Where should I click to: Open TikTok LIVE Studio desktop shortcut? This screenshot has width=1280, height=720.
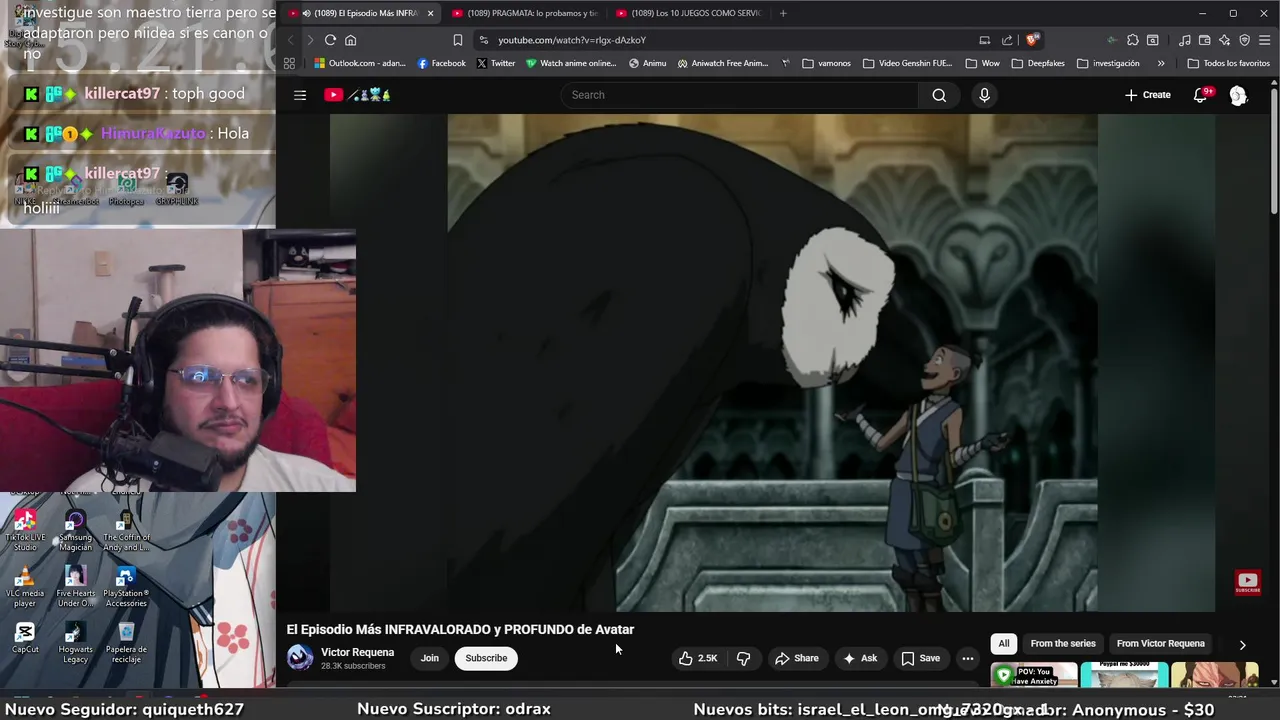coord(25,531)
